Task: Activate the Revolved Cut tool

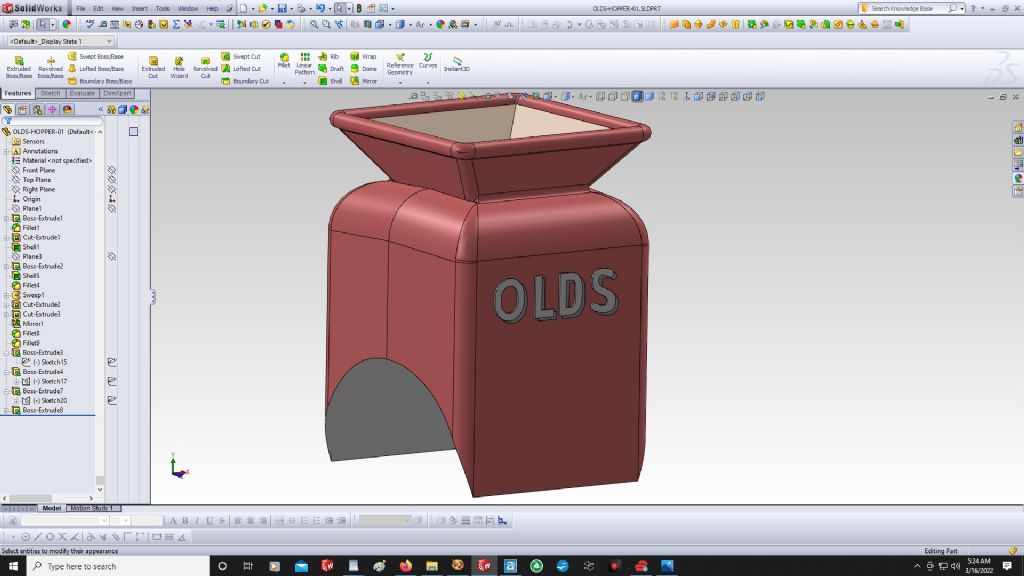Action: (205, 67)
